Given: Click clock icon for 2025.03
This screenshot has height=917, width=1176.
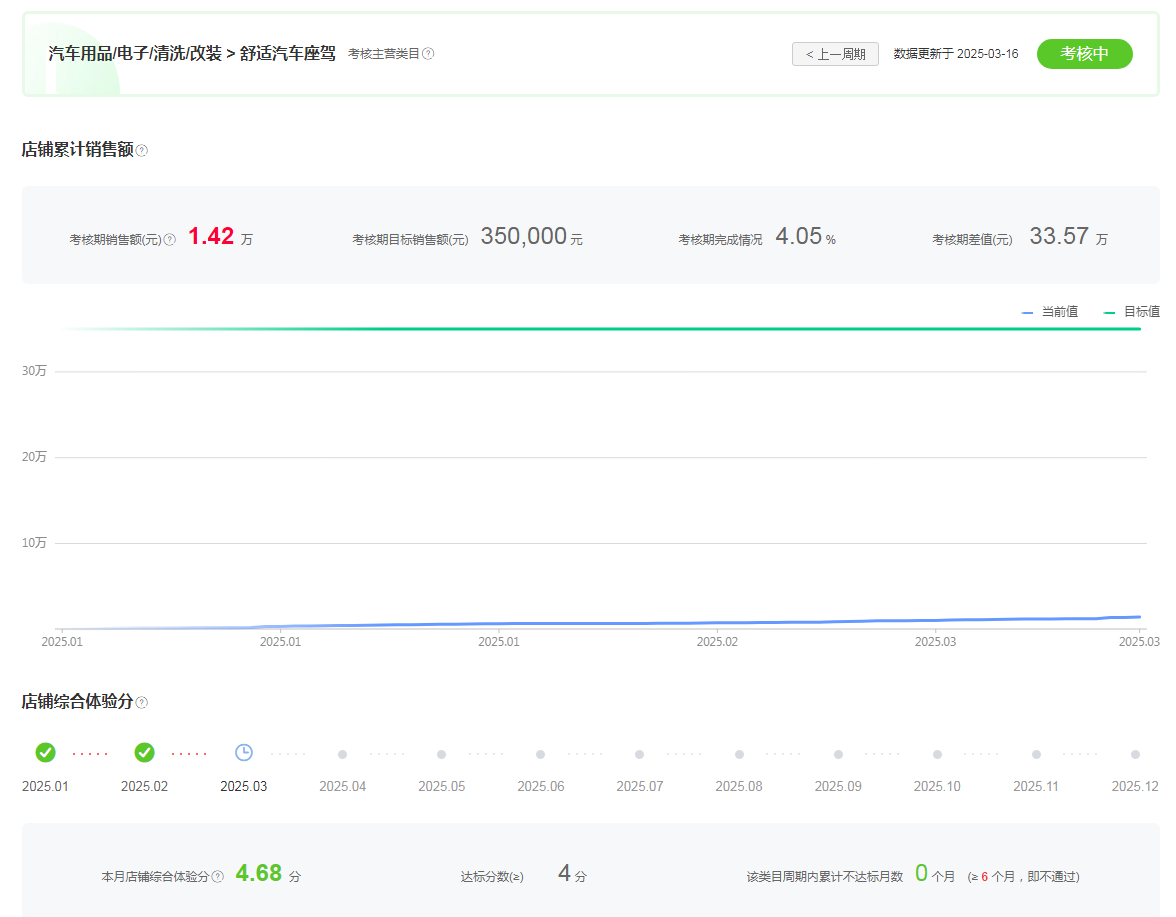Looking at the screenshot, I should (x=244, y=753).
